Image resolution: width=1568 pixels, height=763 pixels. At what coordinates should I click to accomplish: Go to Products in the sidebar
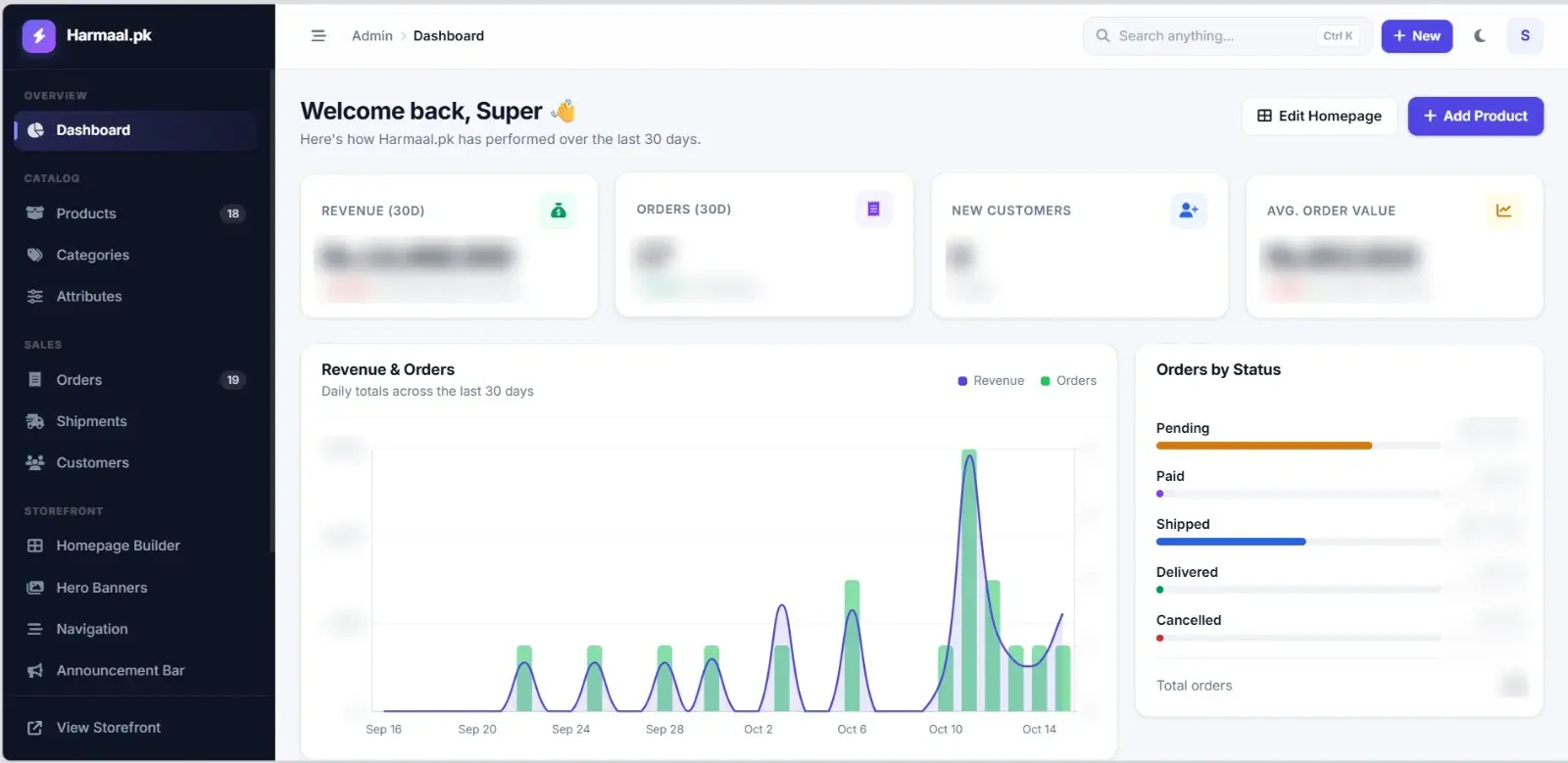[135, 214]
